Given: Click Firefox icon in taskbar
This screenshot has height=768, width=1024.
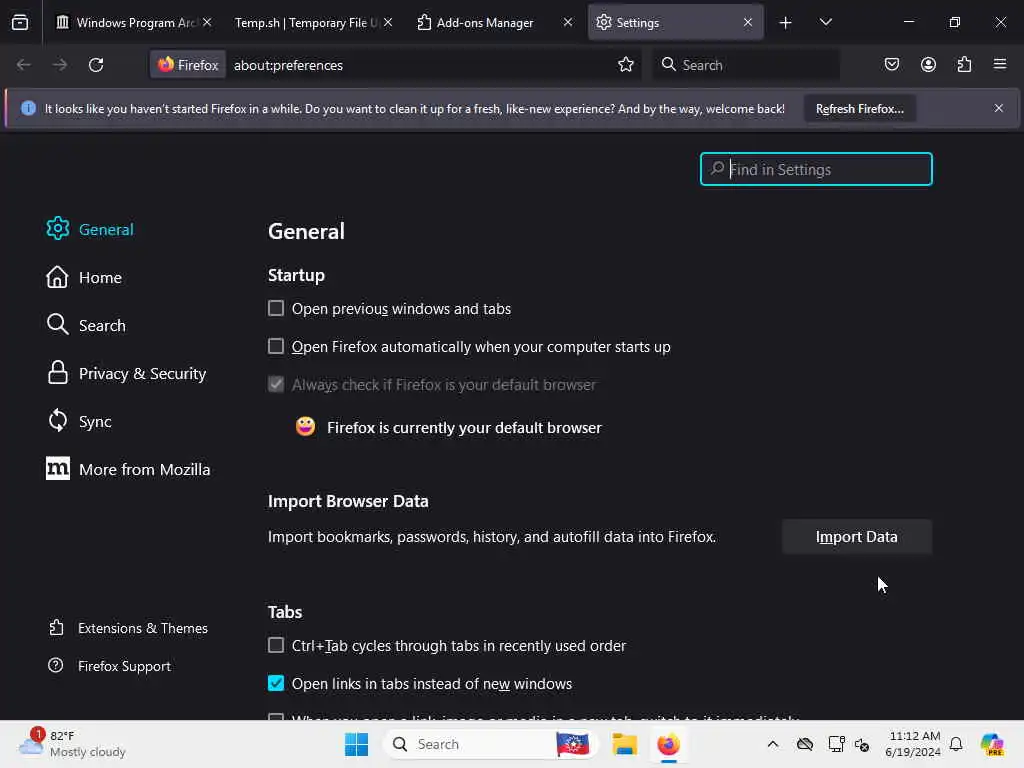Looking at the screenshot, I should (x=669, y=744).
